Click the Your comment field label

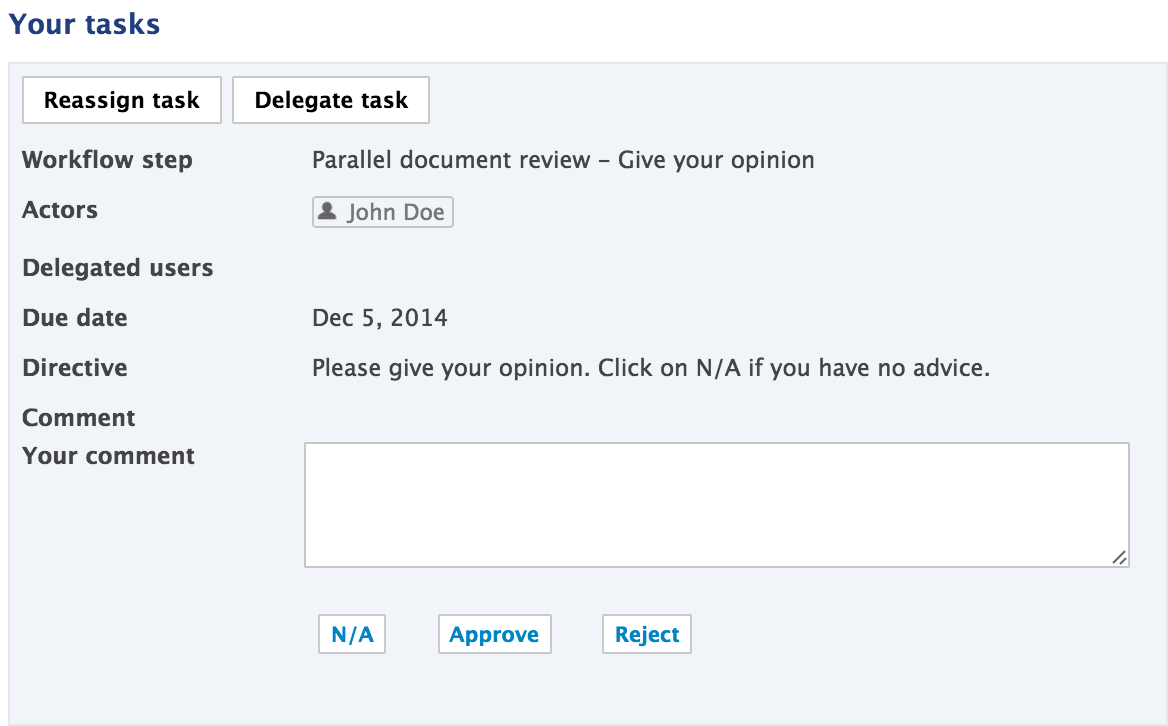(108, 456)
